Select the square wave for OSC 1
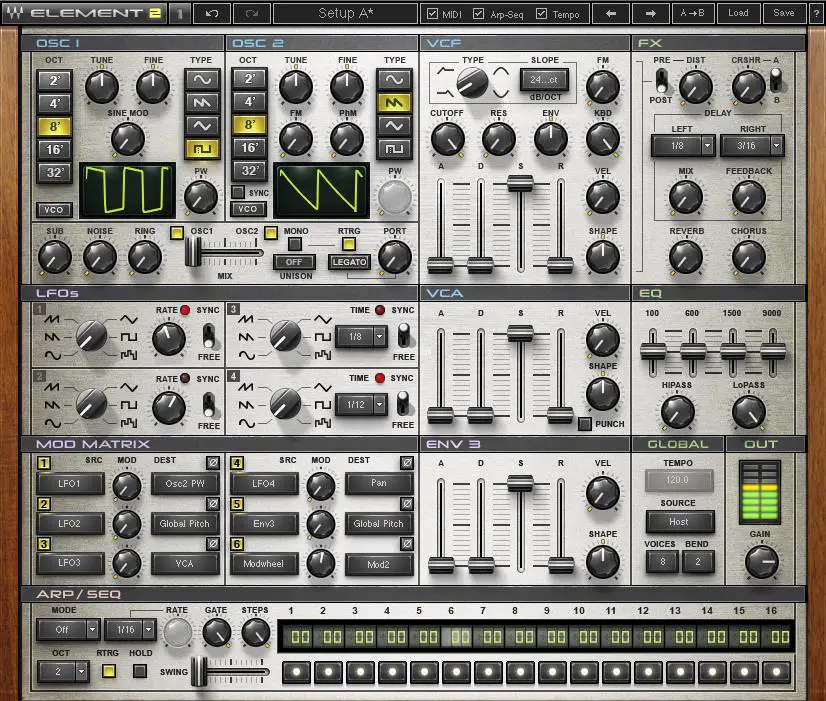 coord(202,146)
